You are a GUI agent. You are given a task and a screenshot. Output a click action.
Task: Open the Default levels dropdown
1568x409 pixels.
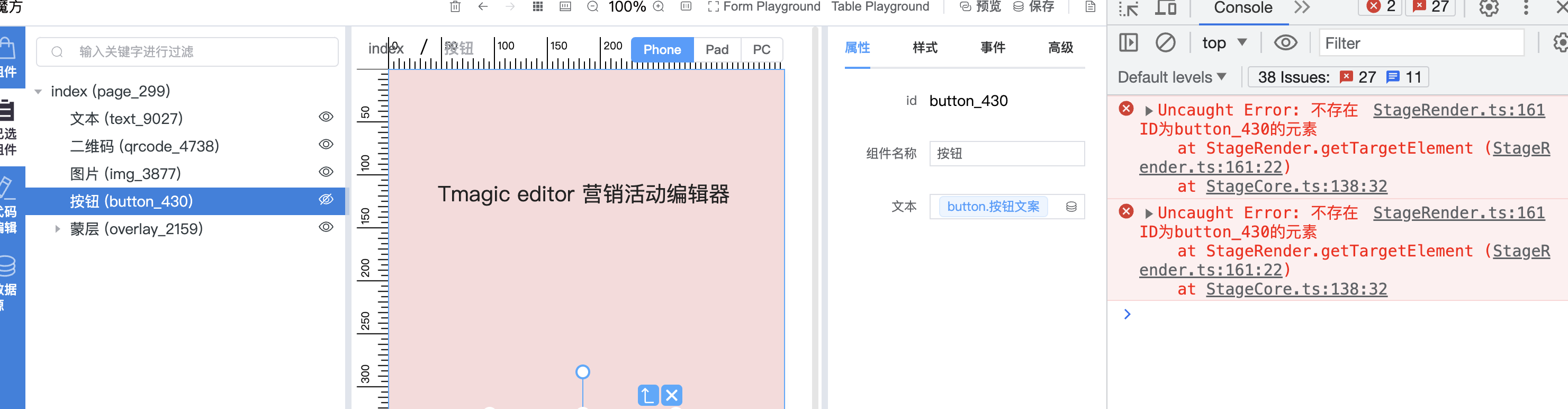(1172, 77)
